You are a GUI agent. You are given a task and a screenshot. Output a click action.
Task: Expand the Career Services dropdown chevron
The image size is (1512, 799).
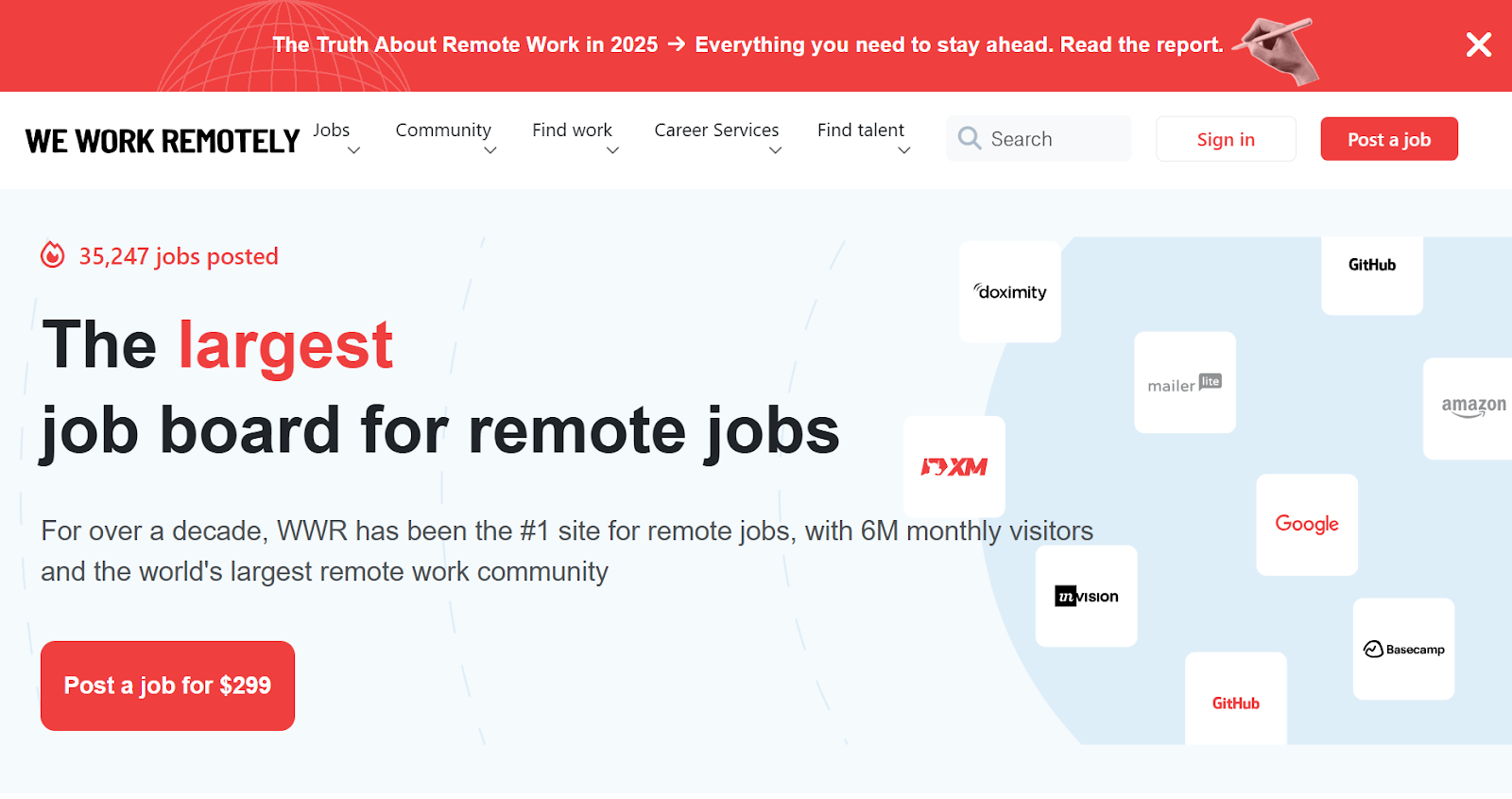776,150
